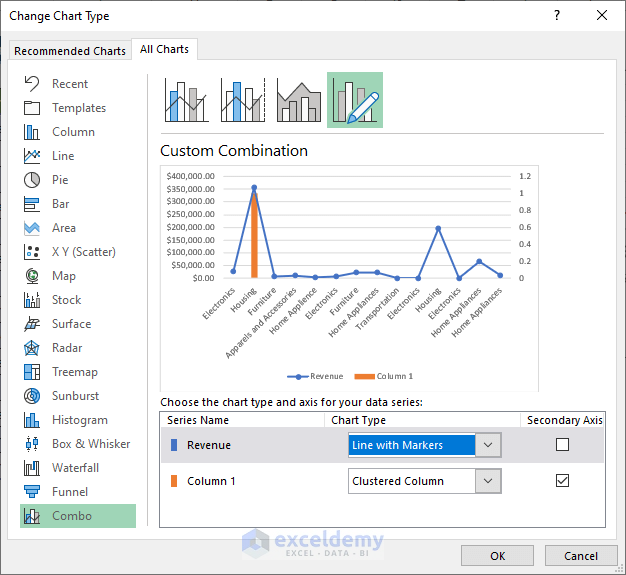Click the Secondary Axis column header
This screenshot has width=626, height=575.
pos(565,420)
